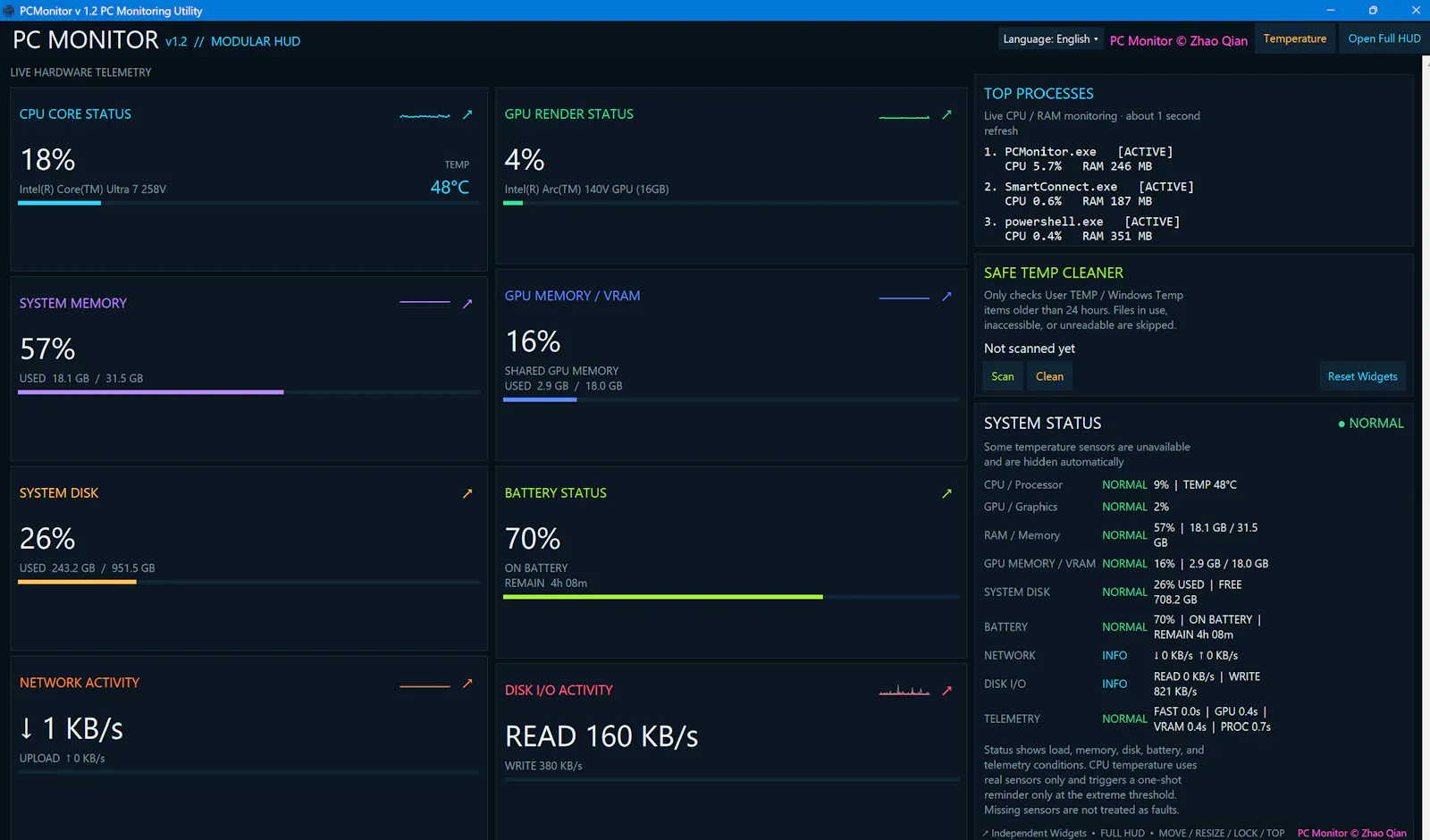Click the System Disk usage progress bar
1430x840 pixels.
248,582
